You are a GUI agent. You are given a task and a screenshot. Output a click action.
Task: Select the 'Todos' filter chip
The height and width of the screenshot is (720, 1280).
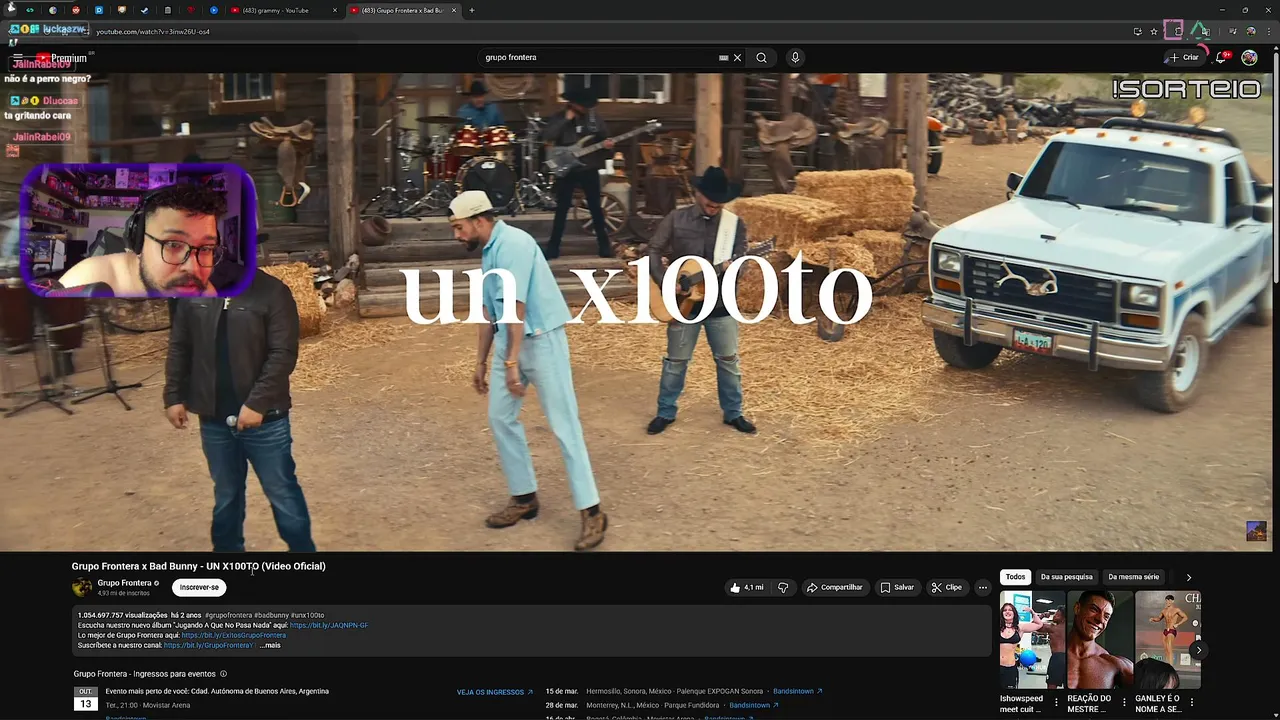point(1016,577)
